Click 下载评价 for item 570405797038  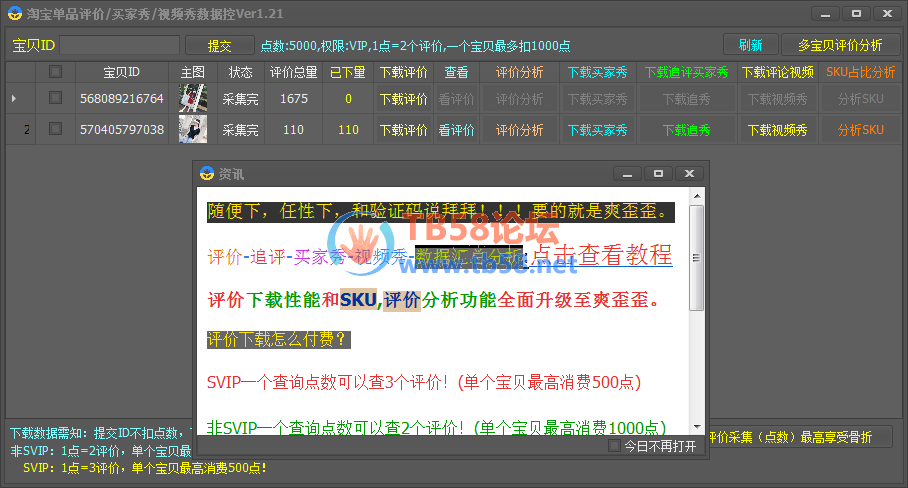click(403, 130)
